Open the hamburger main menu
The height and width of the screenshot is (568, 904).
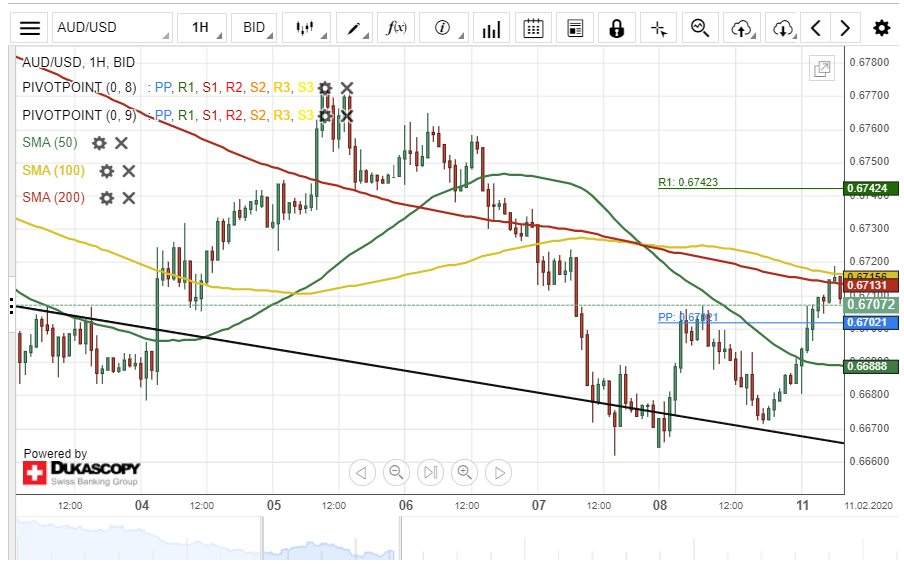30,28
